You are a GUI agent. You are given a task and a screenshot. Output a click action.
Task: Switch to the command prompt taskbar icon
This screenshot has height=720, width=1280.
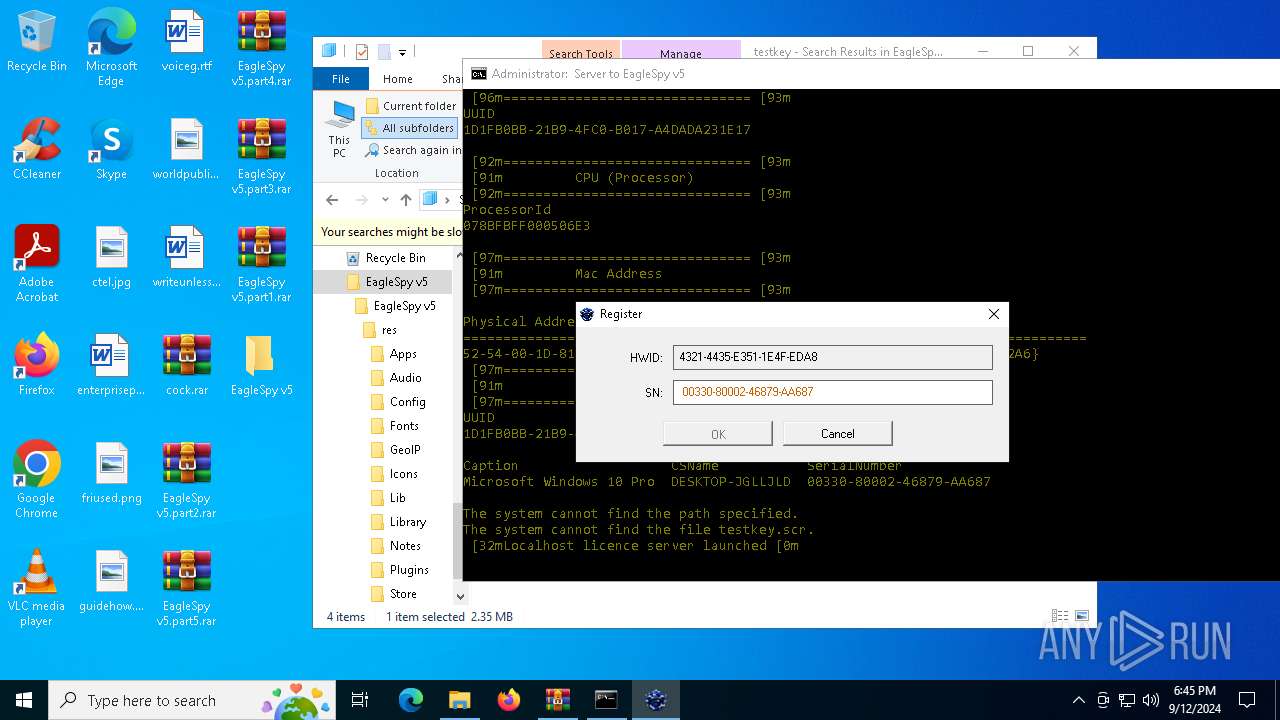[x=606, y=700]
